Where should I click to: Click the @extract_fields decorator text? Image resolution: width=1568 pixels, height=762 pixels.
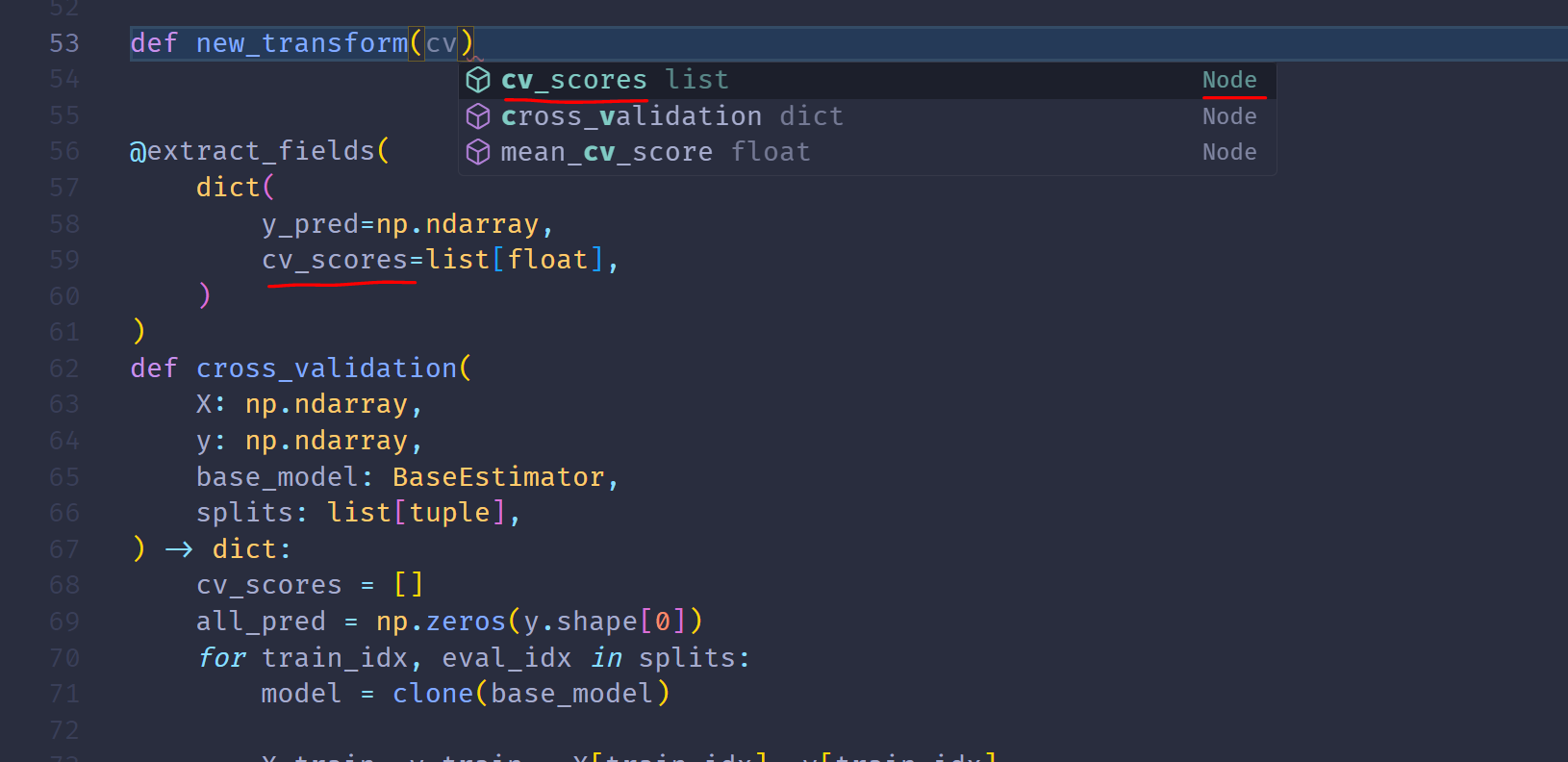(255, 151)
